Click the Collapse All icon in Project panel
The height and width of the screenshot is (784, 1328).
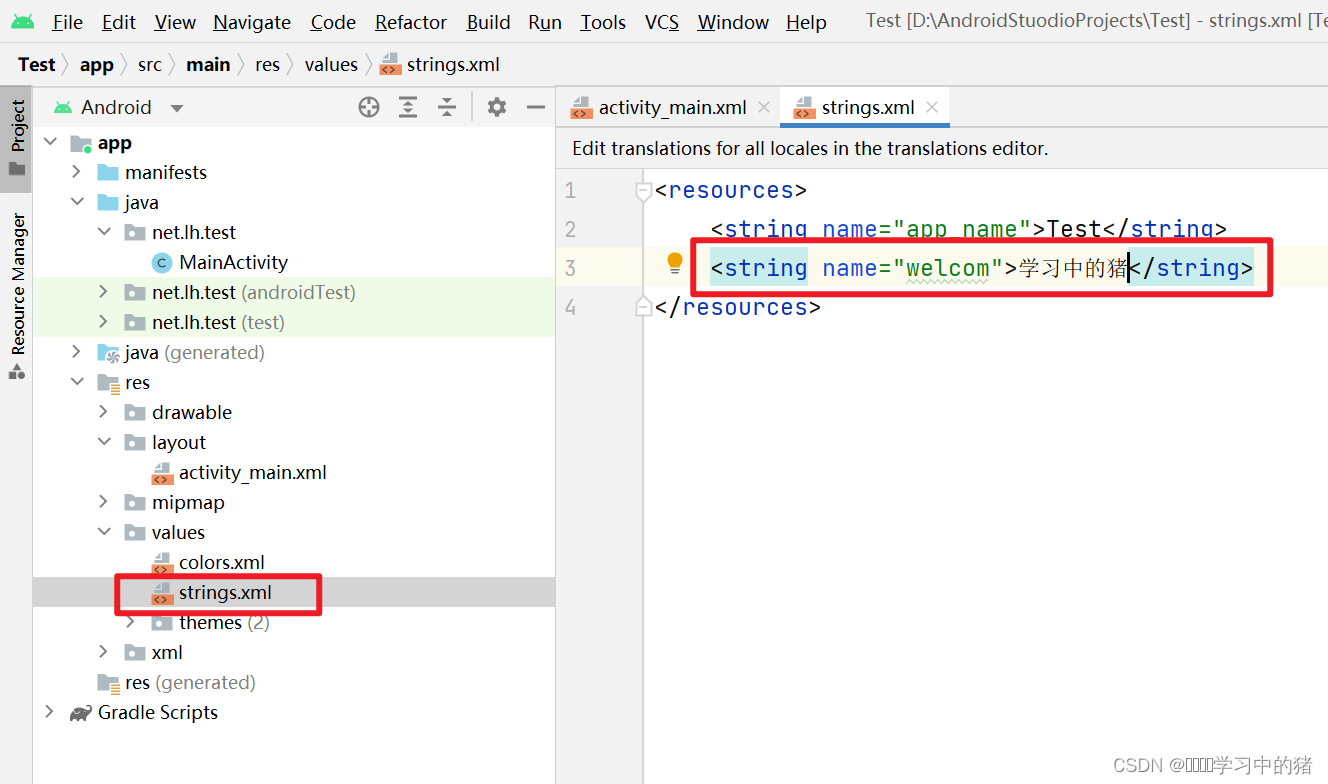pos(447,107)
